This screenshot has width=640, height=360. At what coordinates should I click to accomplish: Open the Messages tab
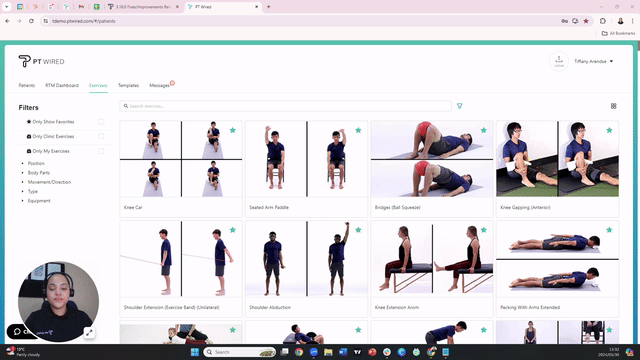click(160, 85)
